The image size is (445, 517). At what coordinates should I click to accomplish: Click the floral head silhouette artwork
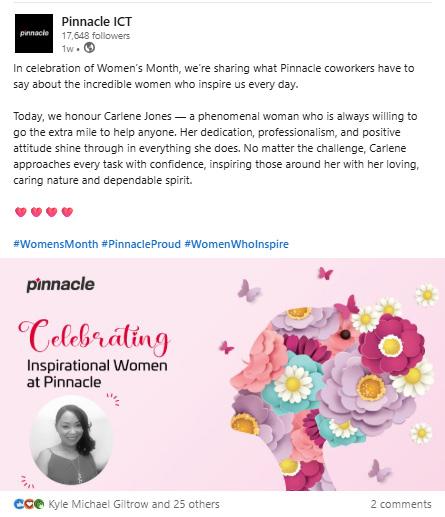coord(330,393)
